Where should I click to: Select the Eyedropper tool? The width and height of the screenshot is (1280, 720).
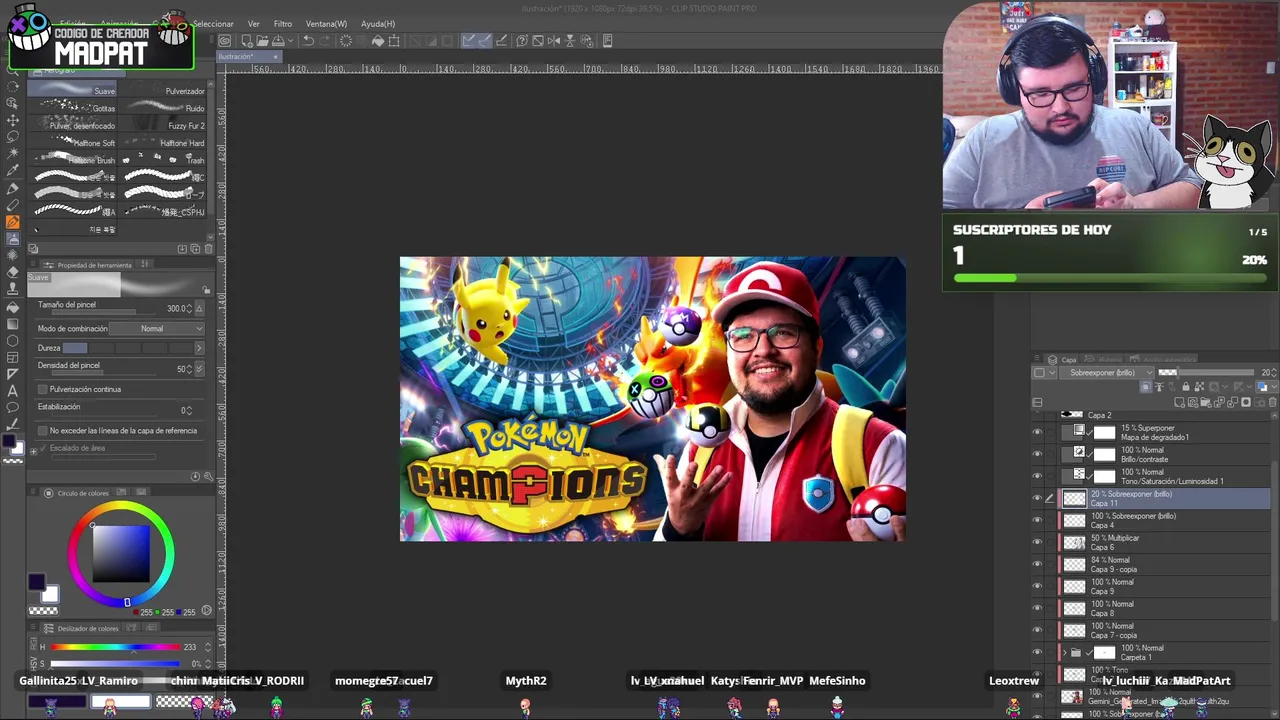click(x=13, y=170)
